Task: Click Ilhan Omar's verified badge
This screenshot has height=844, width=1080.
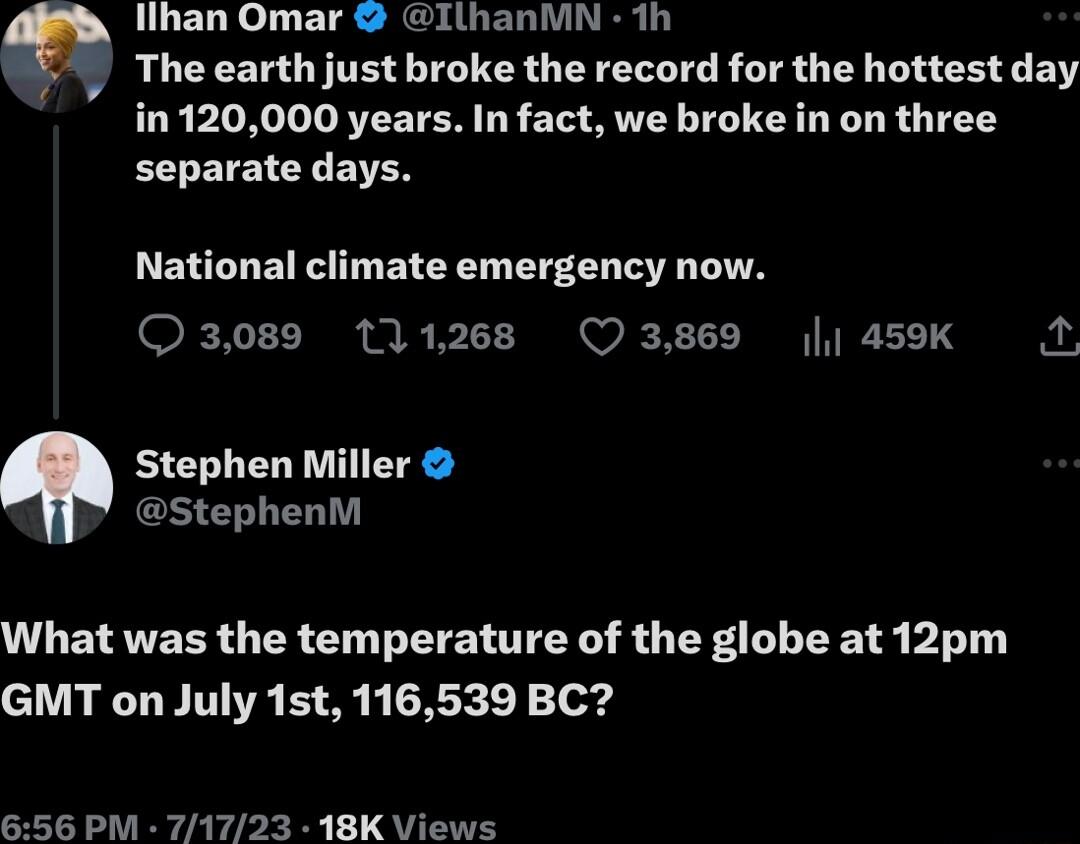Action: tap(370, 17)
